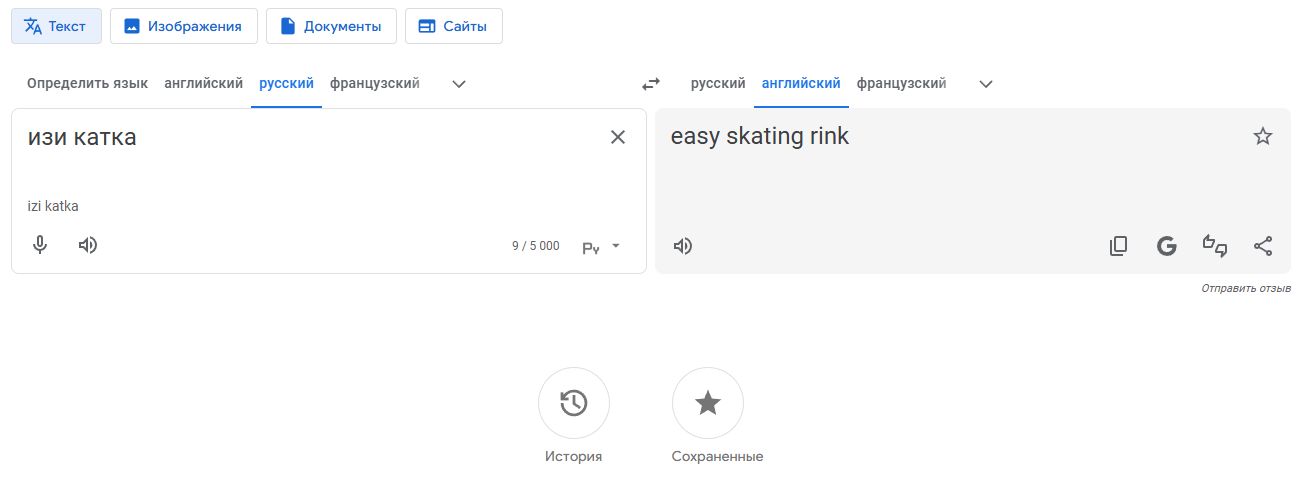This screenshot has height=484, width=1308.
Task: Rate this translation with thumbs icon
Action: pos(1214,246)
